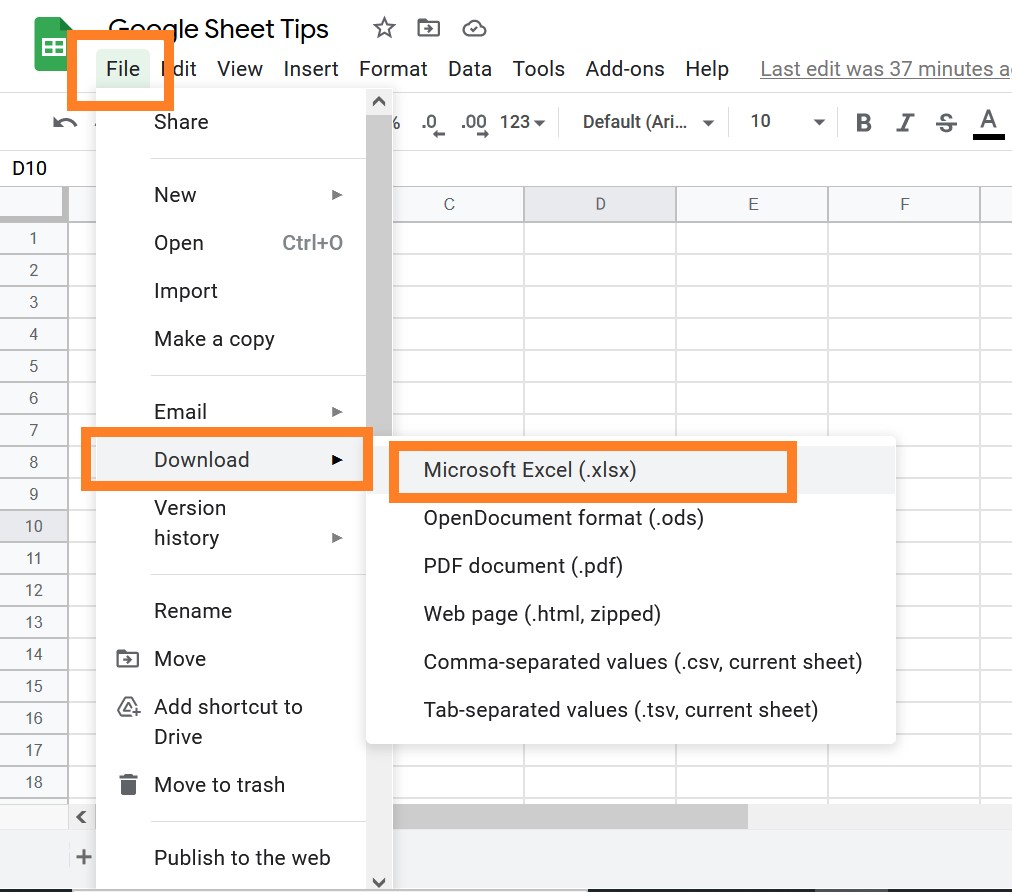Apply bold formatting
This screenshot has height=892, width=1012.
click(x=863, y=121)
